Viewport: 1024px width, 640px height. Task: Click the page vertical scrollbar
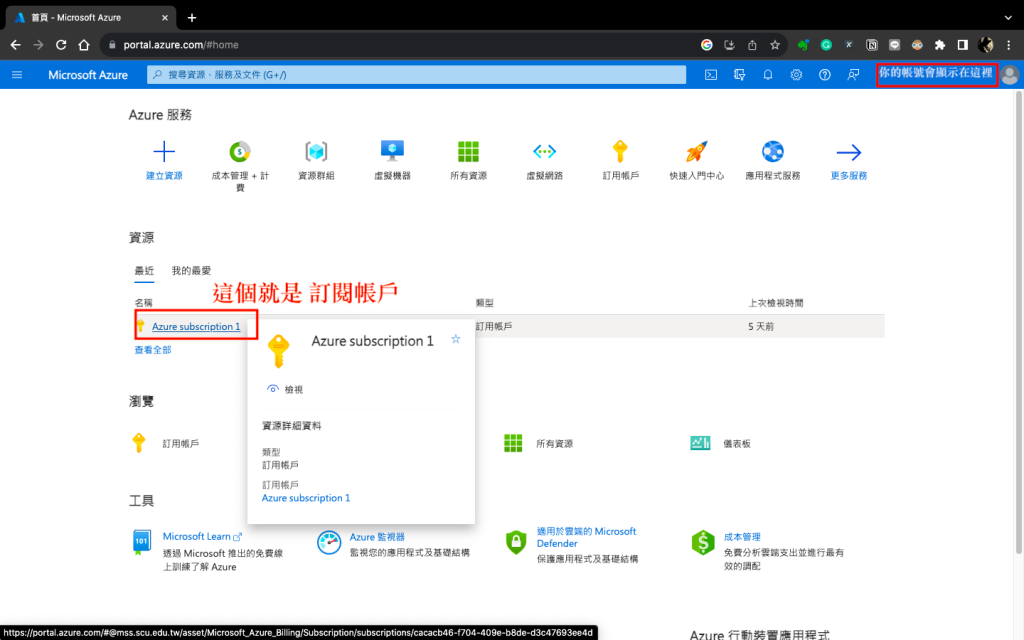coord(1019,323)
